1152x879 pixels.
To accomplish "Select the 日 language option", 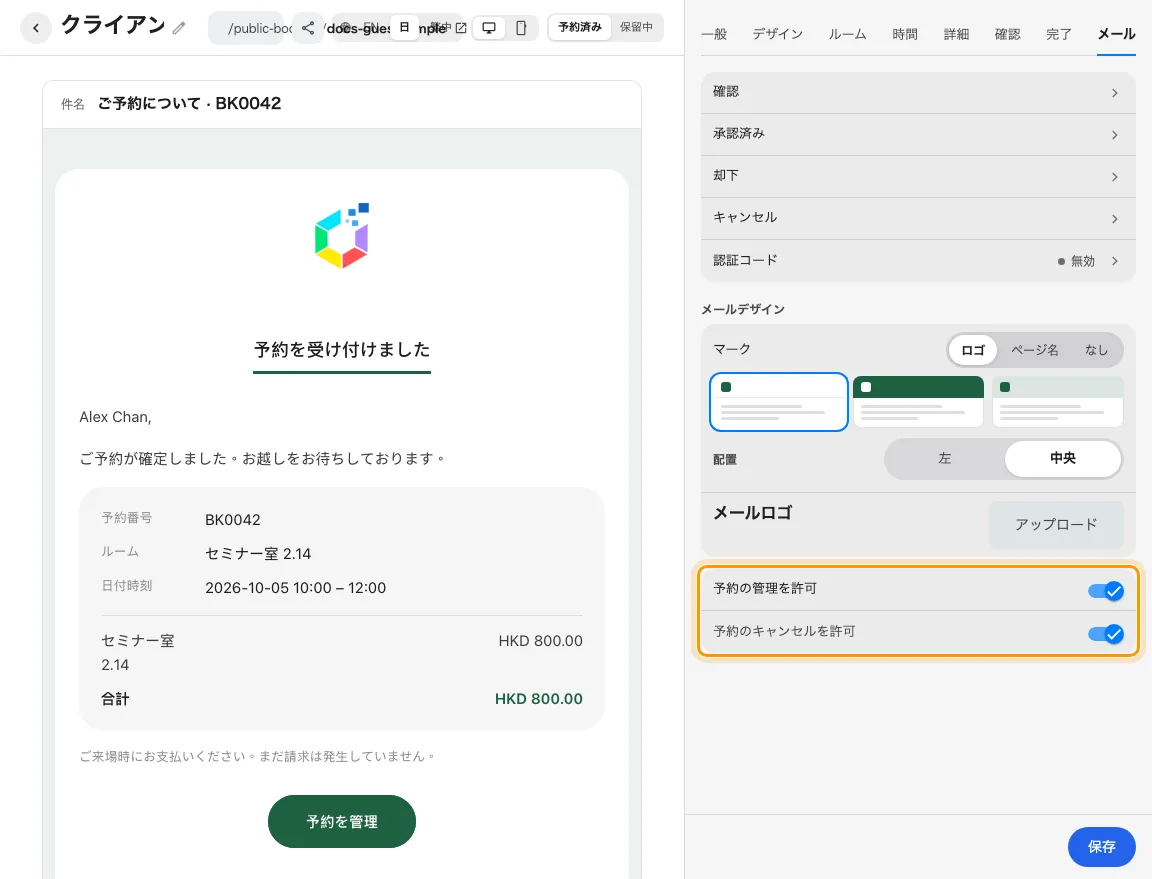I will pyautogui.click(x=404, y=27).
